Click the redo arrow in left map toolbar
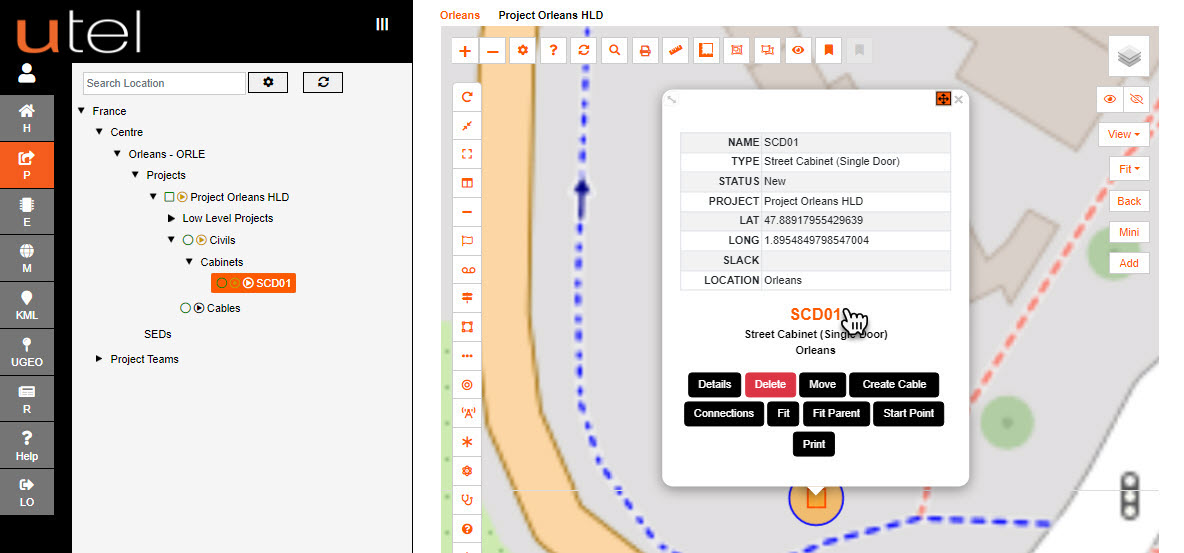The height and width of the screenshot is (553, 1184). (467, 97)
